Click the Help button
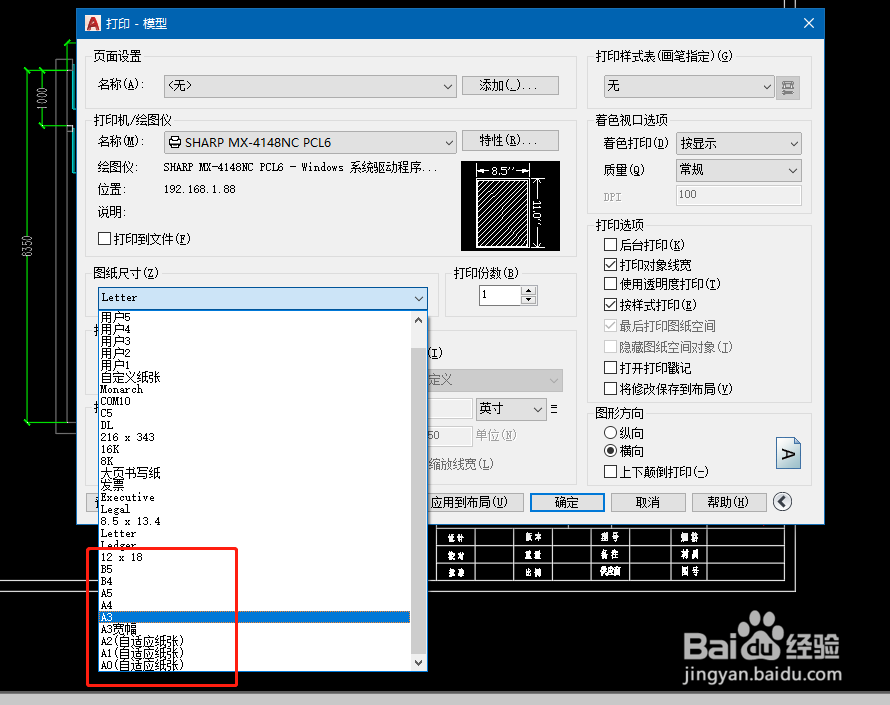The image size is (890, 705). pos(729,502)
